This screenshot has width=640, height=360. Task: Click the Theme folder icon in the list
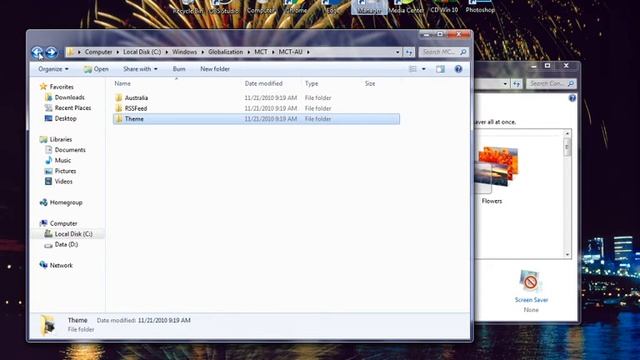[x=118, y=119]
